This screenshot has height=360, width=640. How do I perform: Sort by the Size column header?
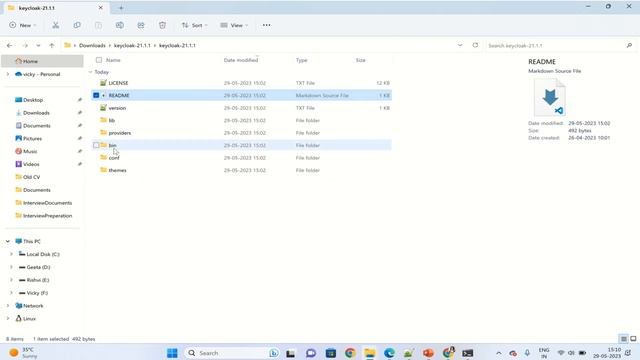click(360, 60)
